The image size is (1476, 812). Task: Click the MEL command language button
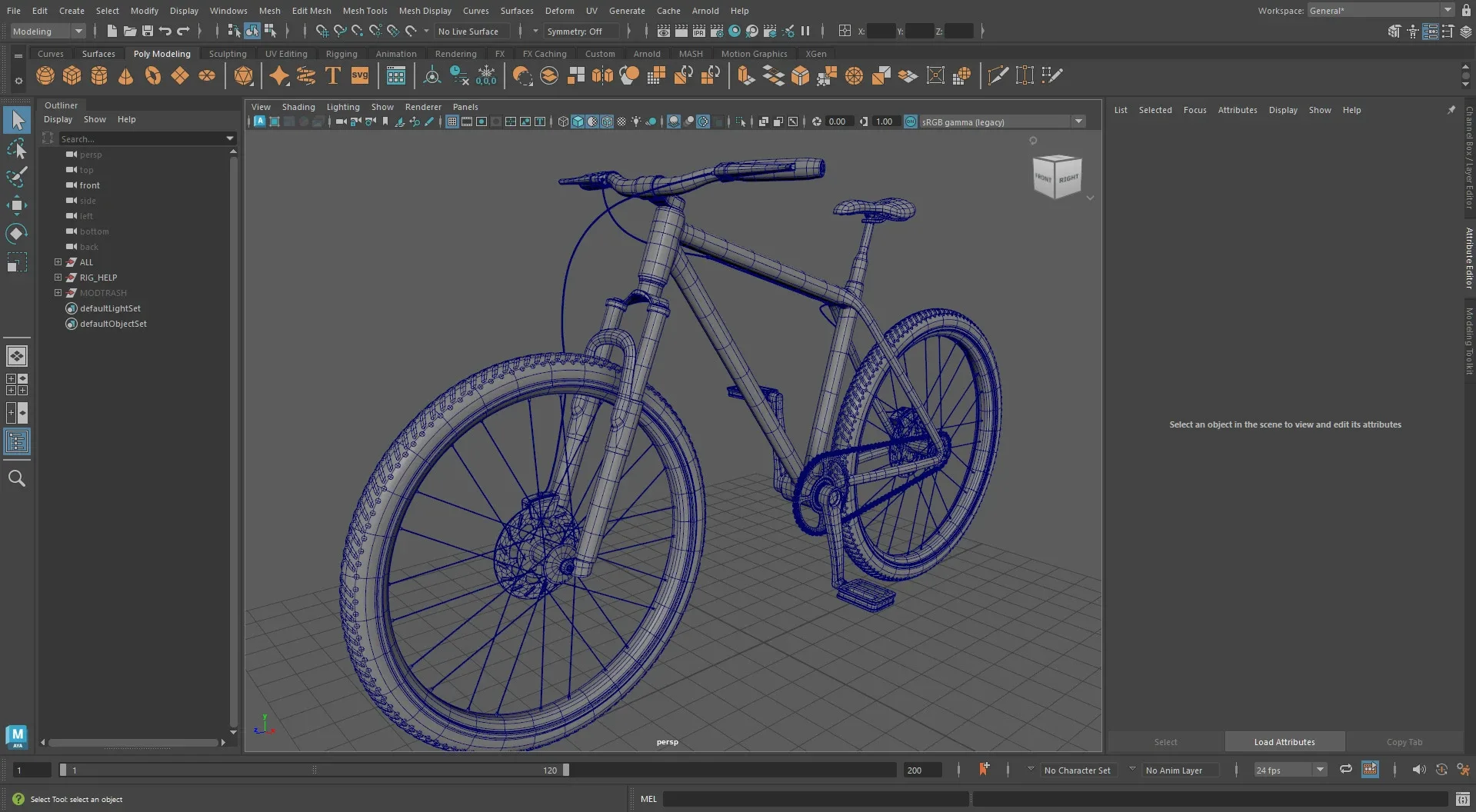[x=648, y=799]
